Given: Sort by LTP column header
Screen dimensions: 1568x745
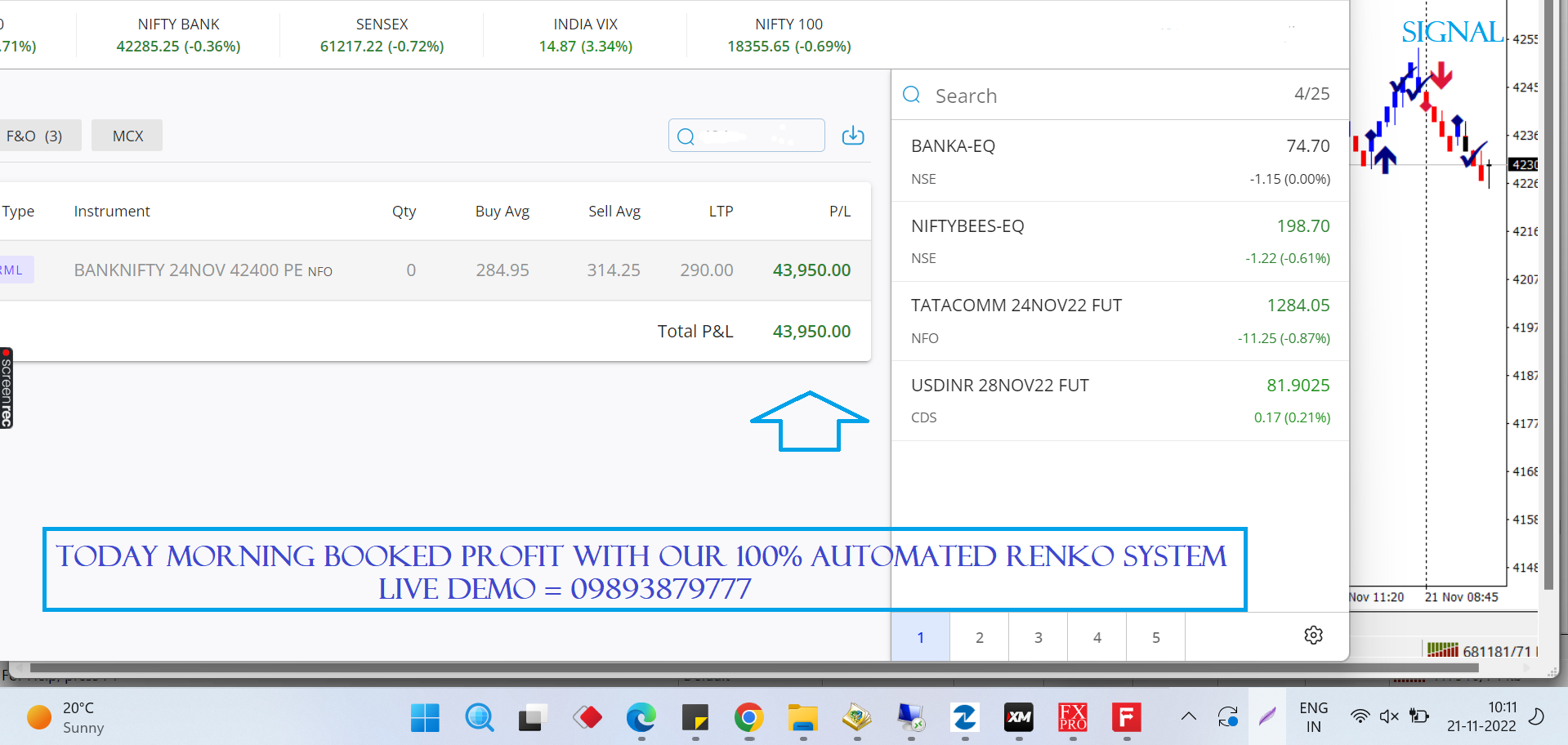Looking at the screenshot, I should 721,212.
